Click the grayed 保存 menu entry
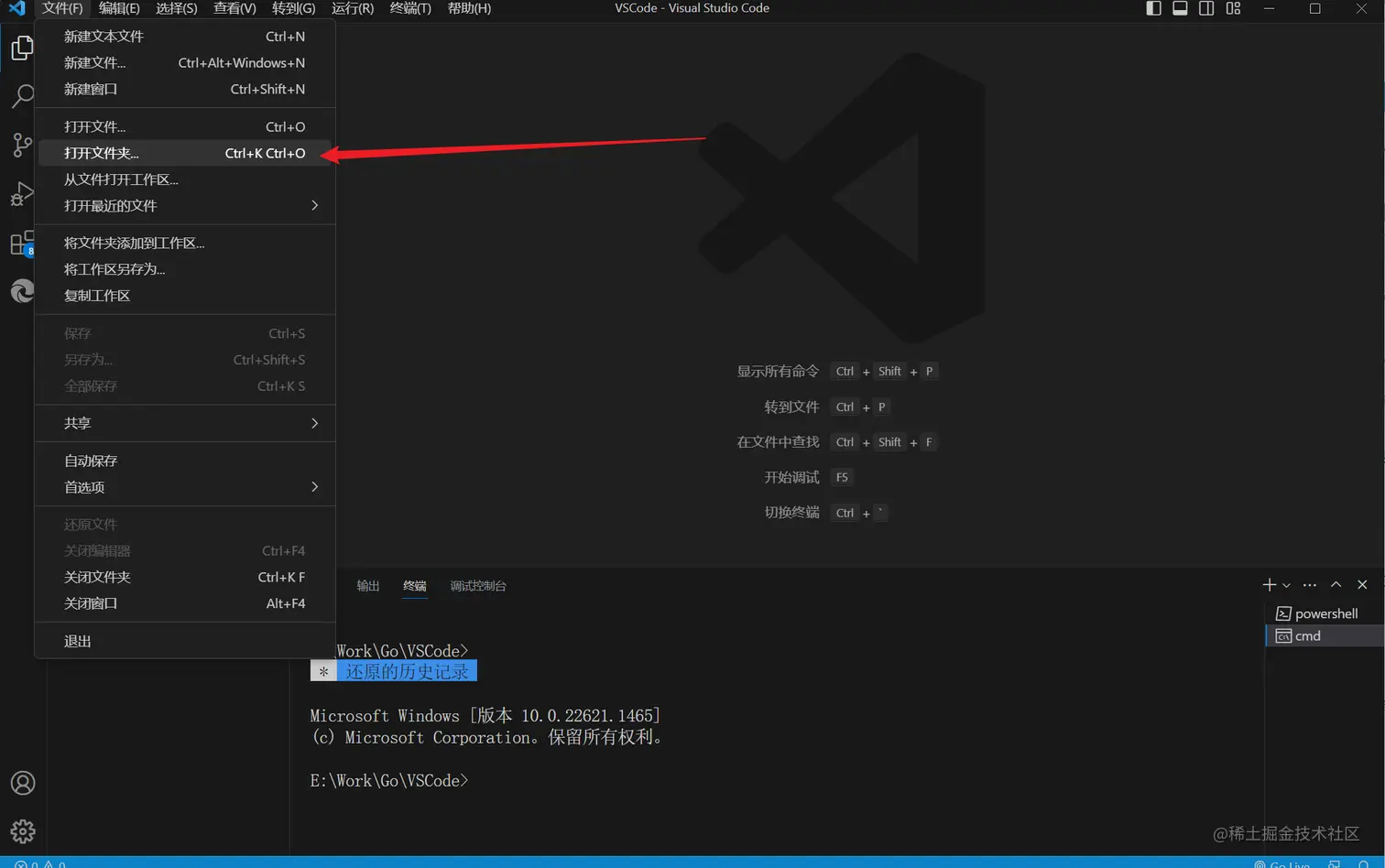 coord(185,333)
